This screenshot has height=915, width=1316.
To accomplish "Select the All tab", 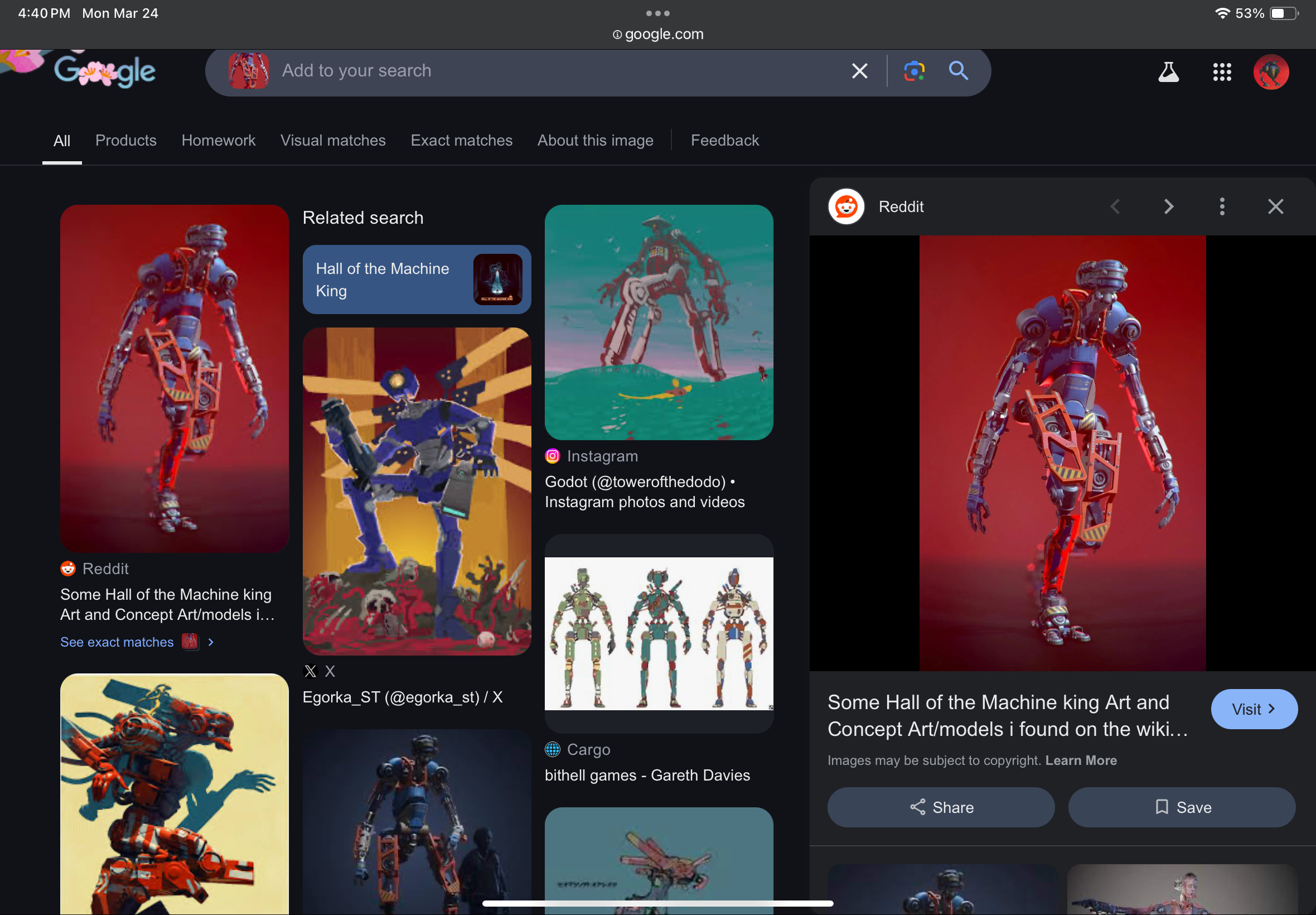I will (x=62, y=141).
